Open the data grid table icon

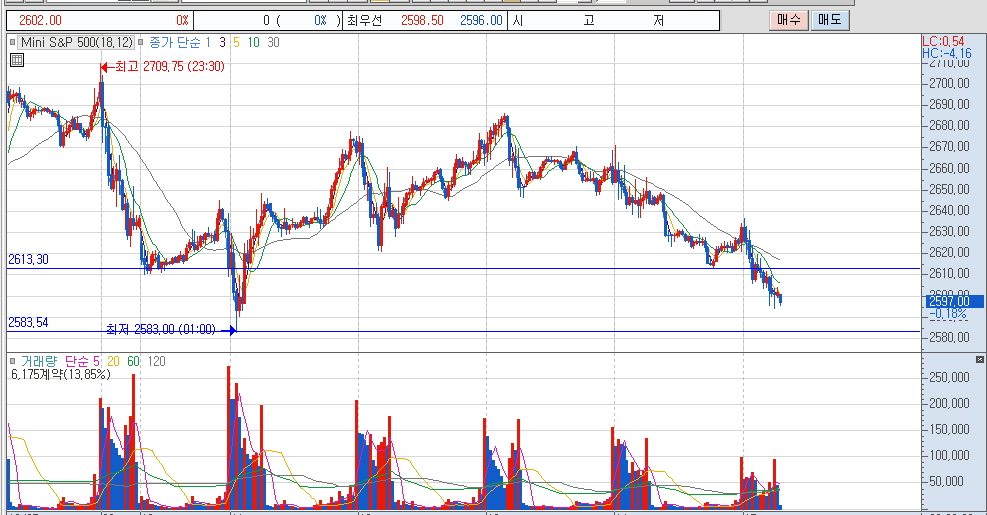click(x=16, y=60)
